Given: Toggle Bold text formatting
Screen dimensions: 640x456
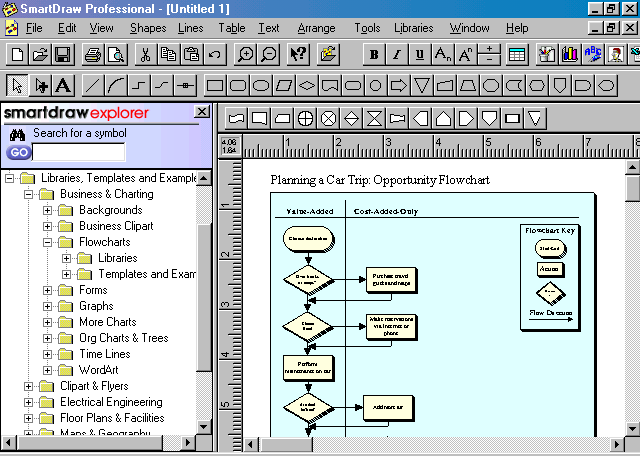Looking at the screenshot, I should [374, 55].
